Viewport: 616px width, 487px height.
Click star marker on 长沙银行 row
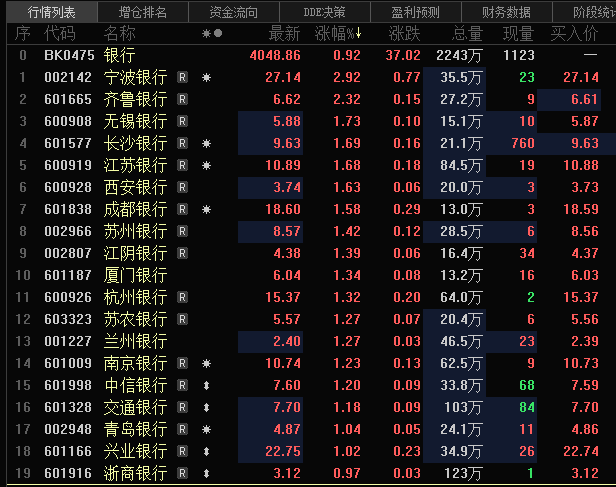pyautogui.click(x=207, y=144)
